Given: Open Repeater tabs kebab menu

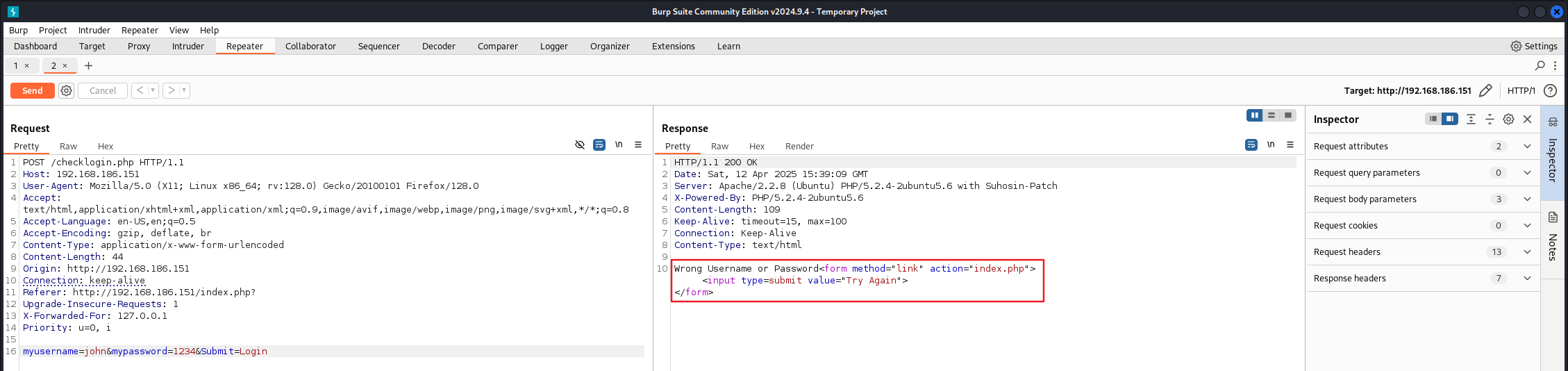Looking at the screenshot, I should [x=1555, y=65].
